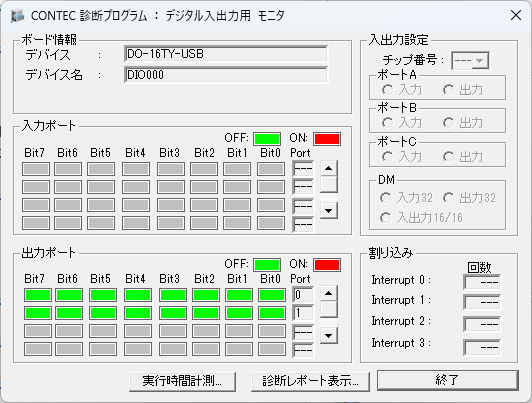Screen dimensions: 532x403
Task: Toggle output Port 1 Bit0 indicator
Action: click(271, 313)
